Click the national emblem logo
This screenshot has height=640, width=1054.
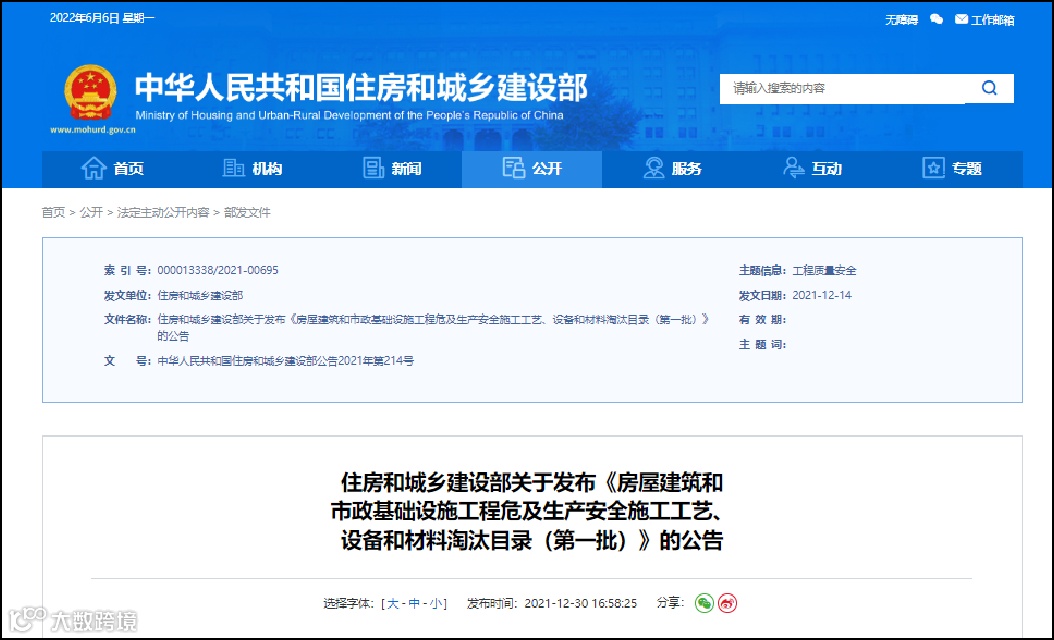click(x=90, y=93)
